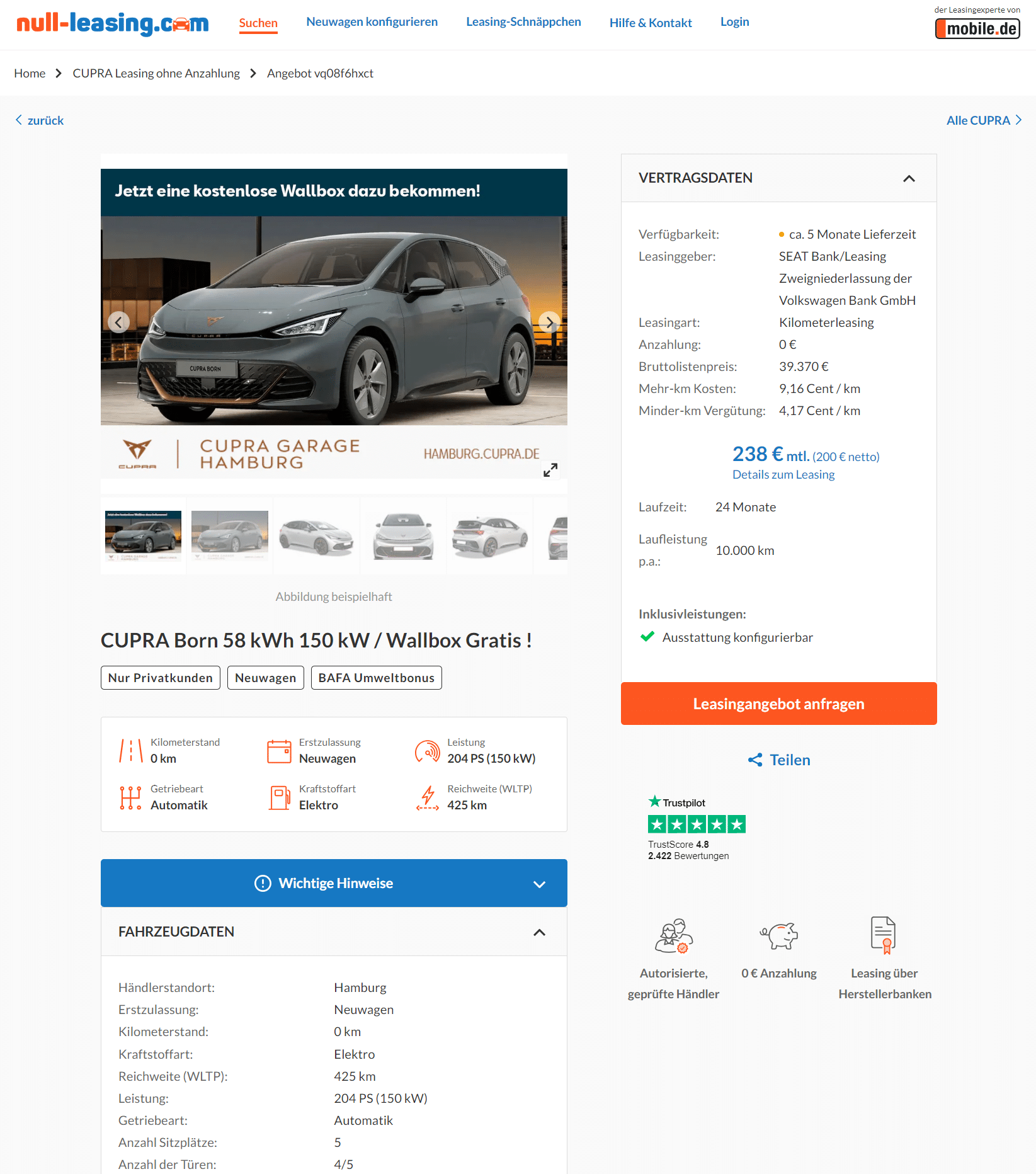Click the Erstzulassung calendar icon
The height and width of the screenshot is (1174, 1036).
(279, 751)
